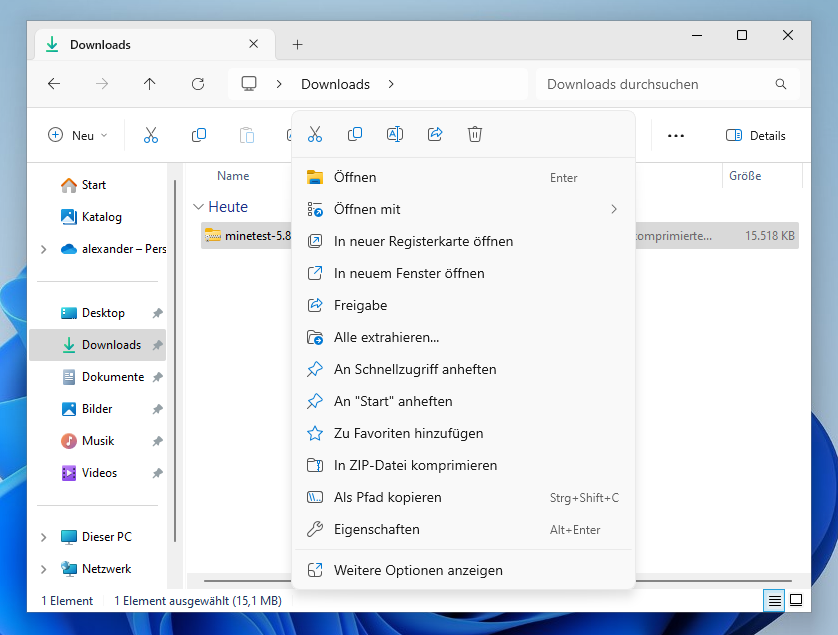Select Alle extrahieren...

pyautogui.click(x=463, y=337)
